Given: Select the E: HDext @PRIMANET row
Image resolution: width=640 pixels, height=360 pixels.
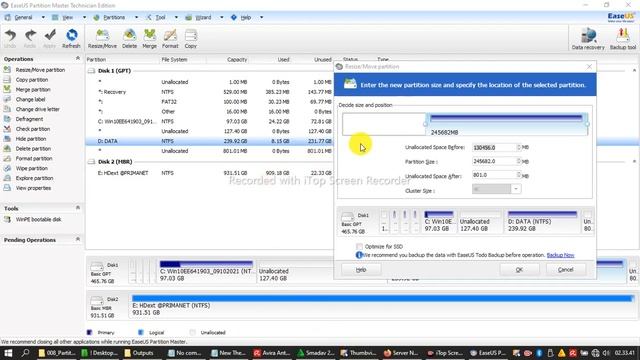Looking at the screenshot, I should (x=209, y=173).
